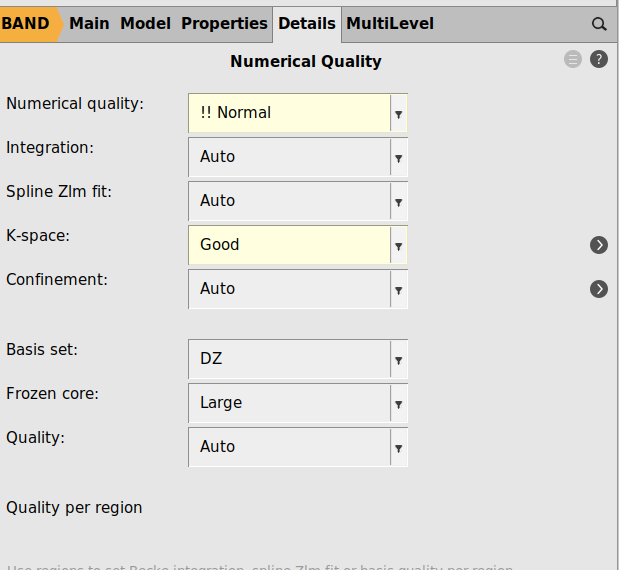The image size is (619, 570).
Task: Select a Basis set from dropdown
Action: click(x=297, y=359)
